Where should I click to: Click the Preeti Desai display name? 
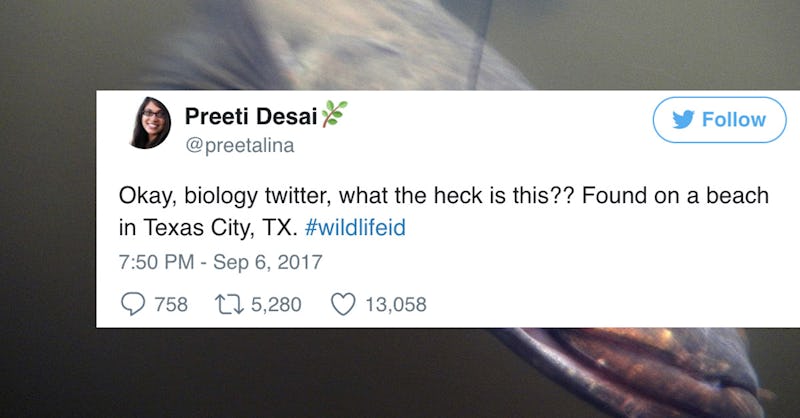tap(251, 116)
